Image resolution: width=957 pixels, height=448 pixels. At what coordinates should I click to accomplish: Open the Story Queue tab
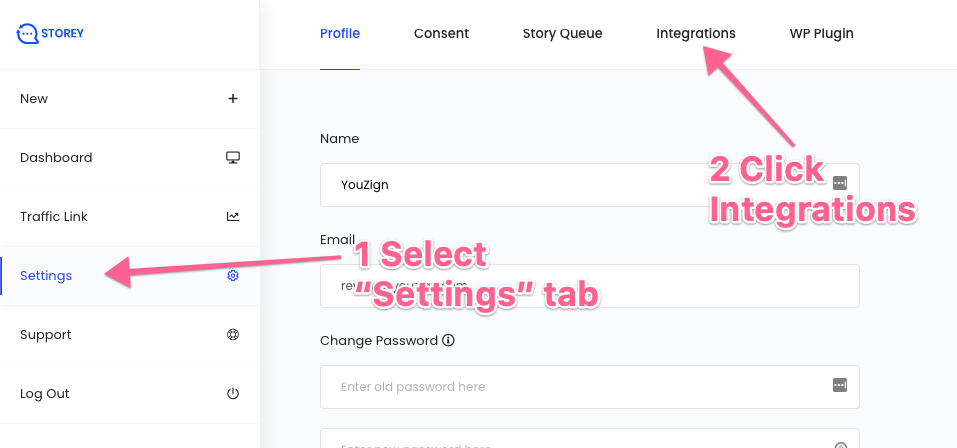(x=562, y=34)
